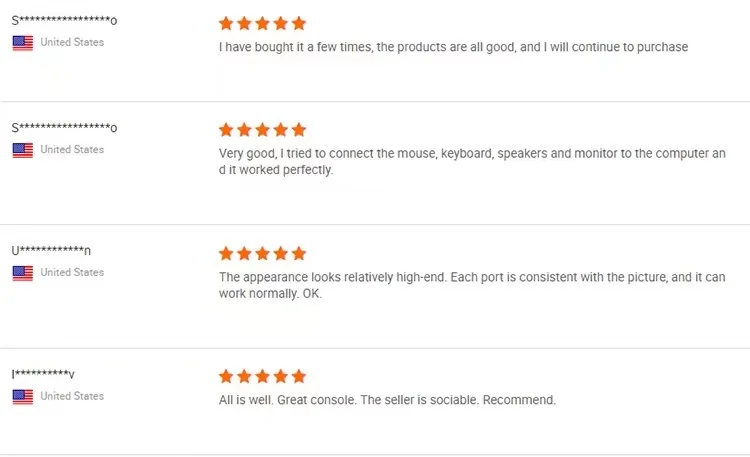Click fifth star of the mouse keyboard review
Viewport: 750px width, 457px height.
pos(298,130)
